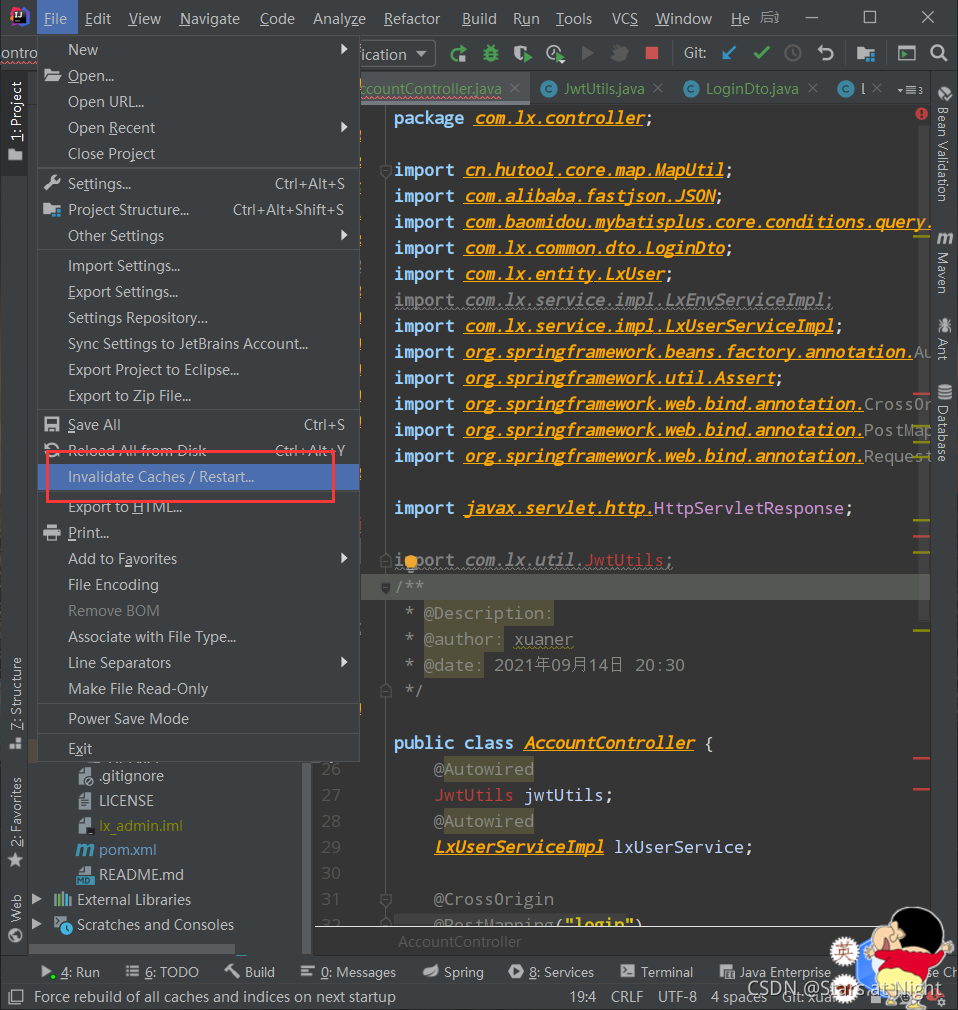
Task: Open Project Structure toolbar icon
Action: click(866, 53)
